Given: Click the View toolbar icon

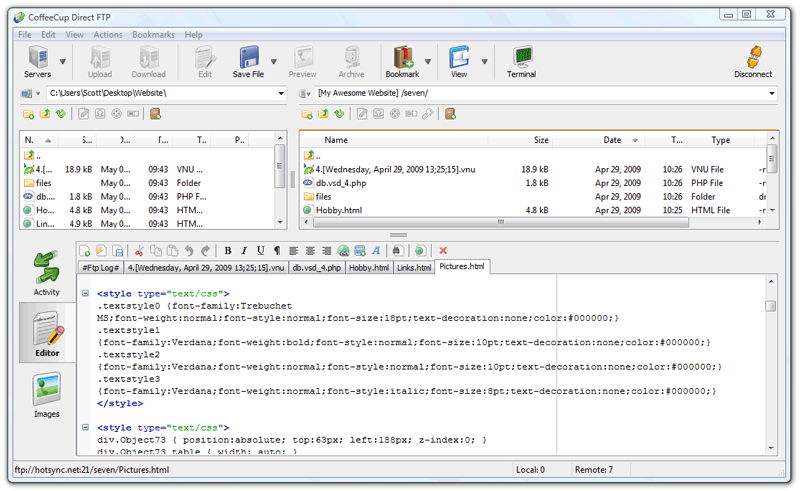Looking at the screenshot, I should pos(459,62).
